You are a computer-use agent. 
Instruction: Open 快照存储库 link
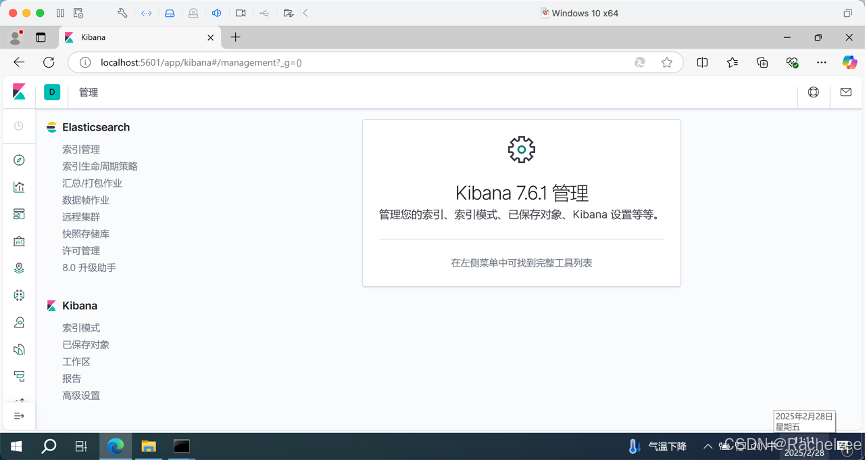(x=86, y=234)
